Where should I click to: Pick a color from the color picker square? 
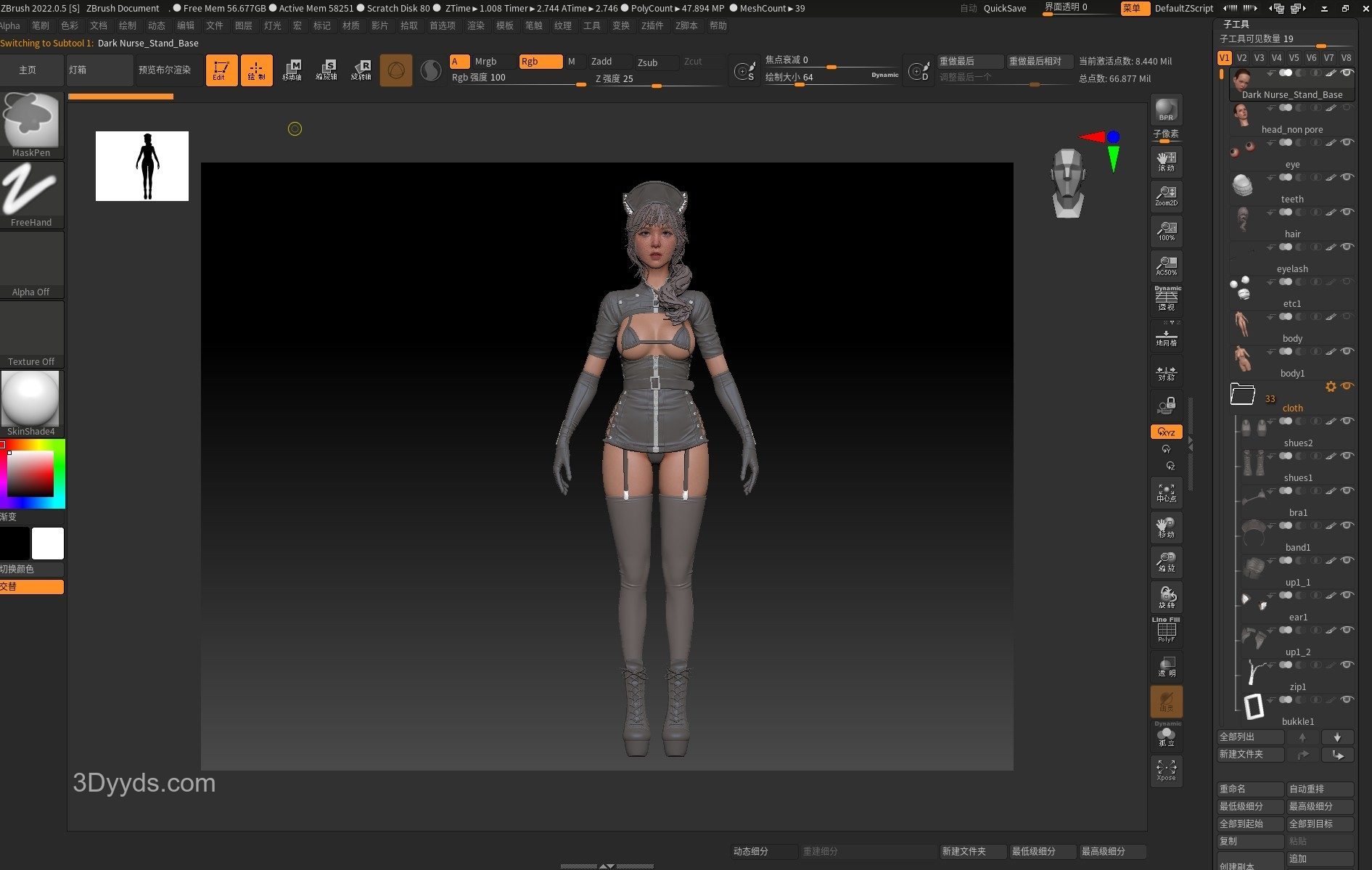coord(30,473)
